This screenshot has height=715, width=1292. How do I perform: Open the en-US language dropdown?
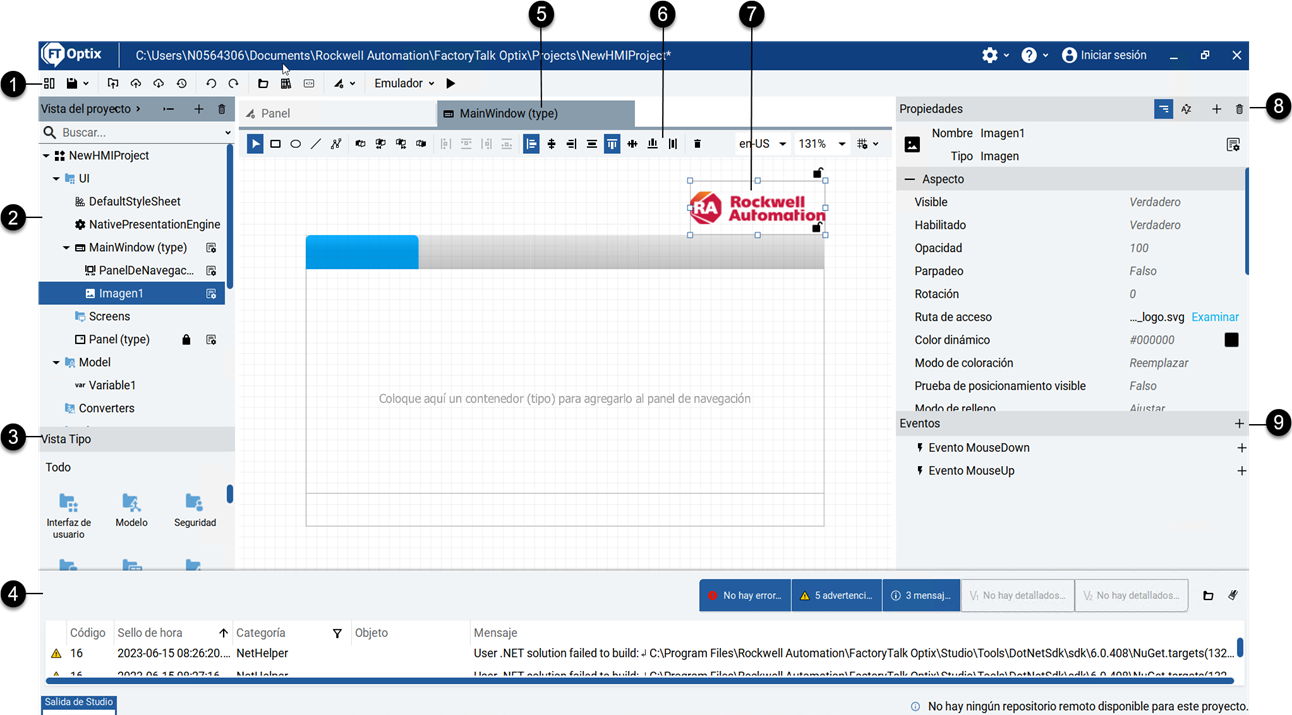pos(762,144)
